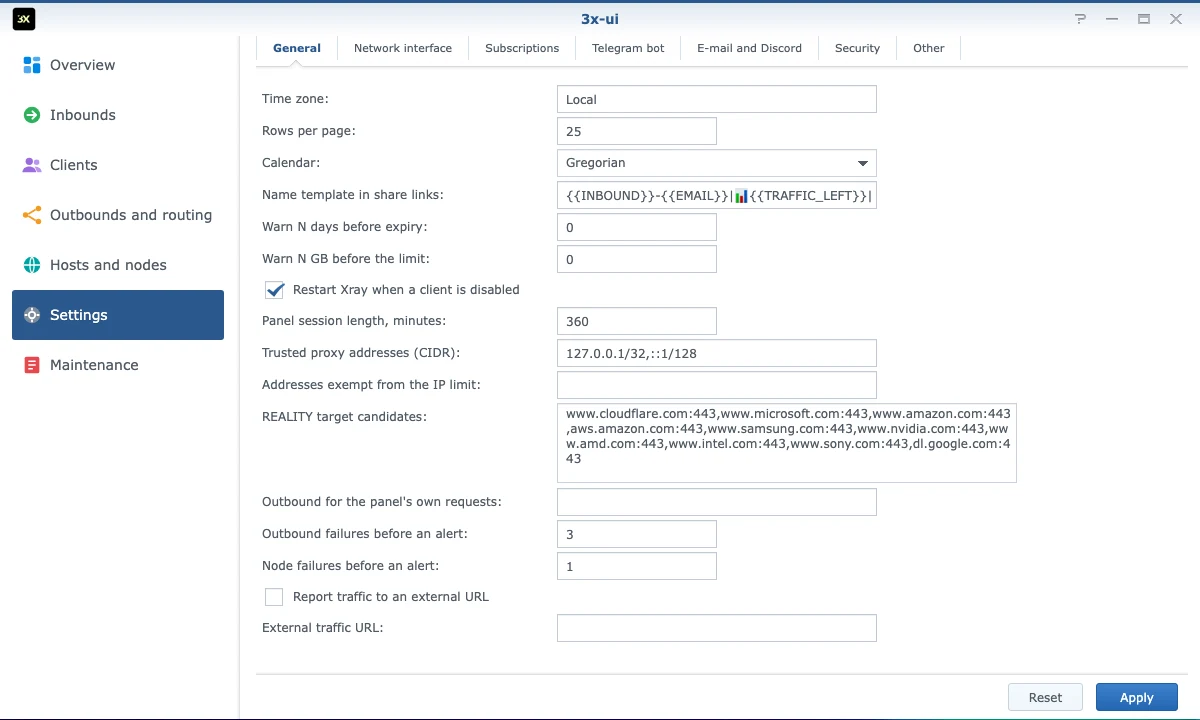Click the Warn N GB before the limit field
The image size is (1200, 720).
[x=637, y=259]
